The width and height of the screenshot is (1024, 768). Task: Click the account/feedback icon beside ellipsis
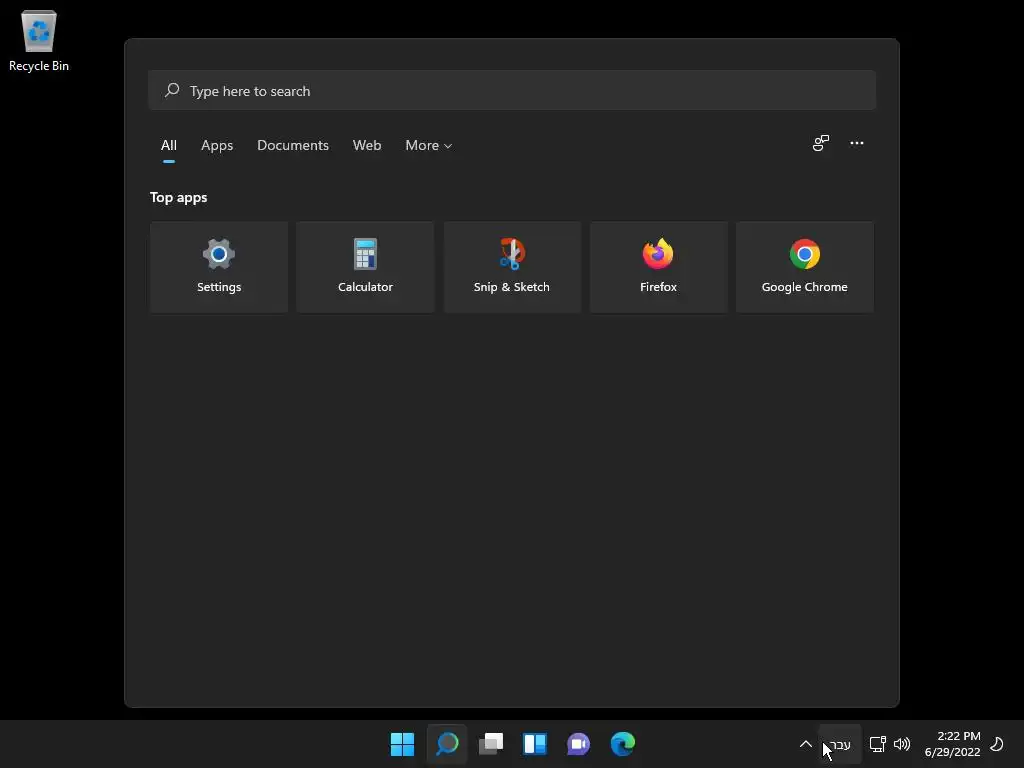point(821,143)
